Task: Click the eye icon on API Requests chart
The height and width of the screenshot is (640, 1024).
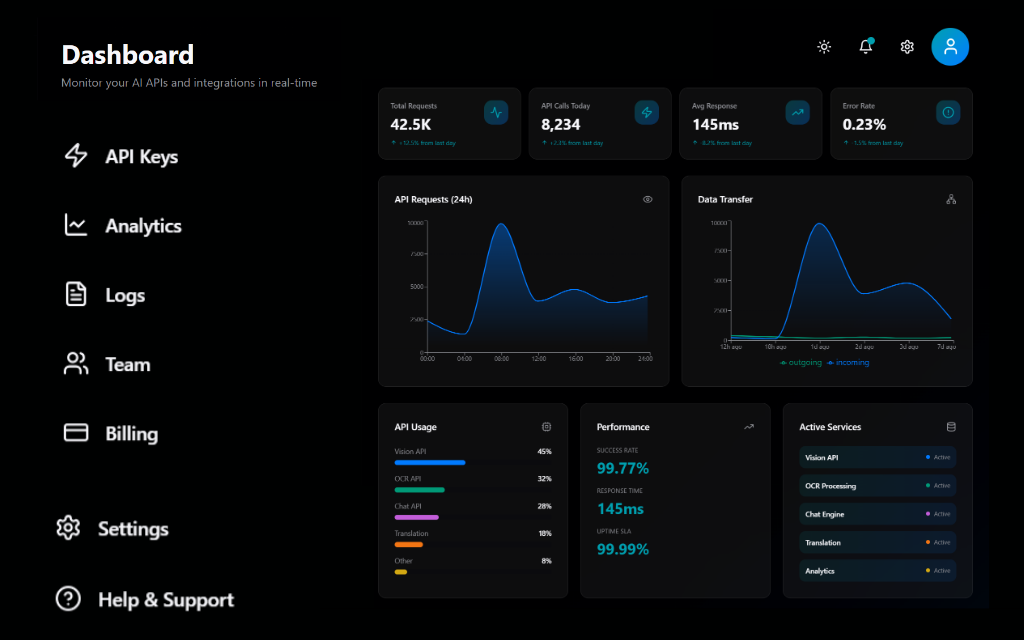Action: [648, 199]
